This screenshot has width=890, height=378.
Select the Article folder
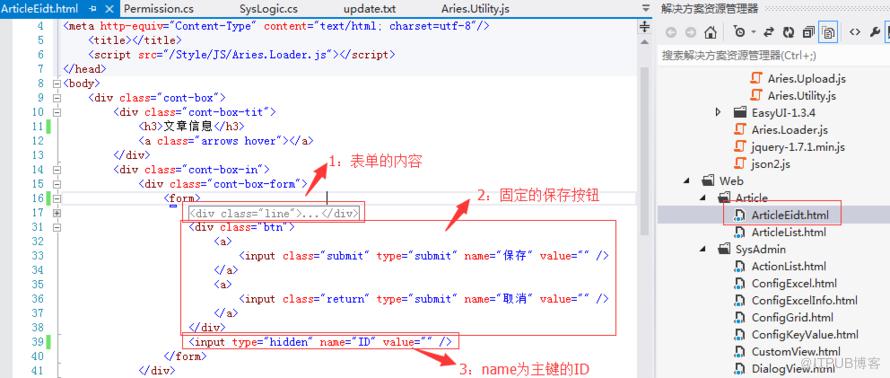pos(751,198)
